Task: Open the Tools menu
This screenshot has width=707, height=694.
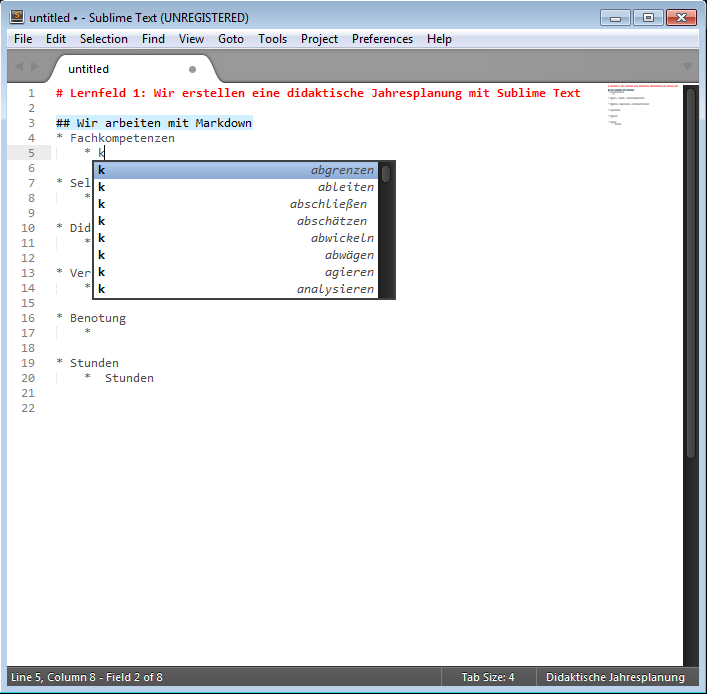Action: [272, 39]
